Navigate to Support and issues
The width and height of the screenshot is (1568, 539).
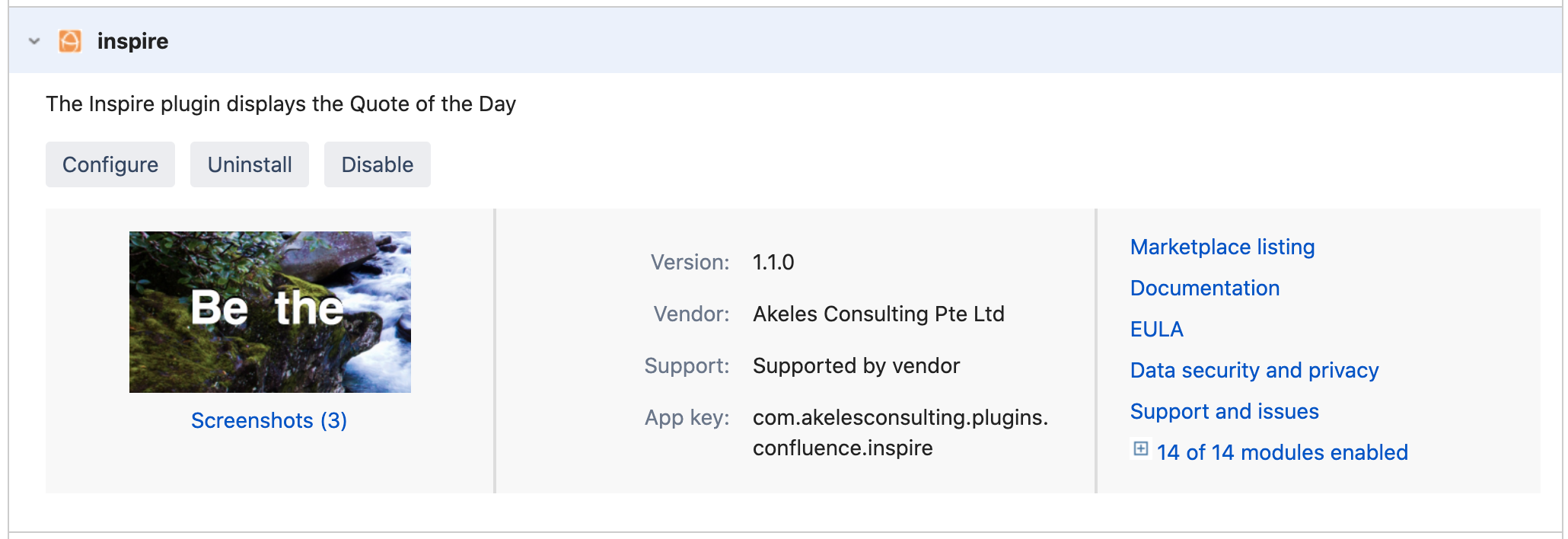[1225, 411]
